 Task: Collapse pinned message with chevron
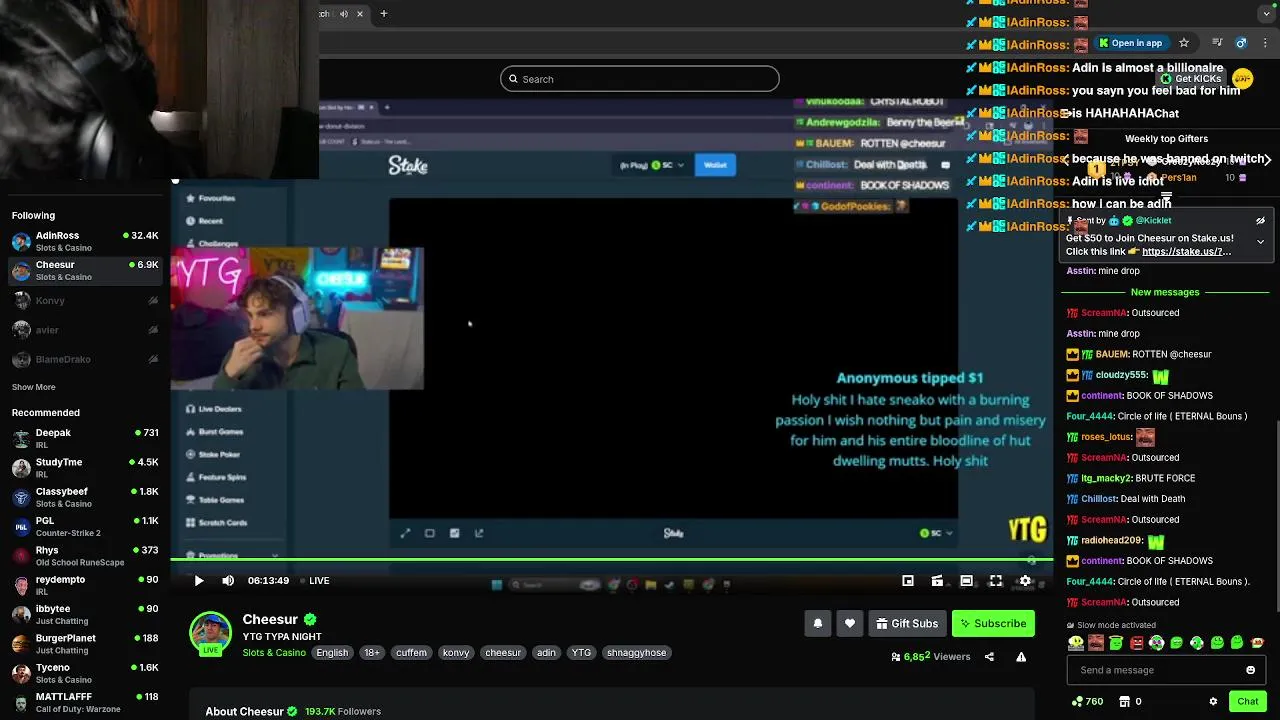[1260, 242]
